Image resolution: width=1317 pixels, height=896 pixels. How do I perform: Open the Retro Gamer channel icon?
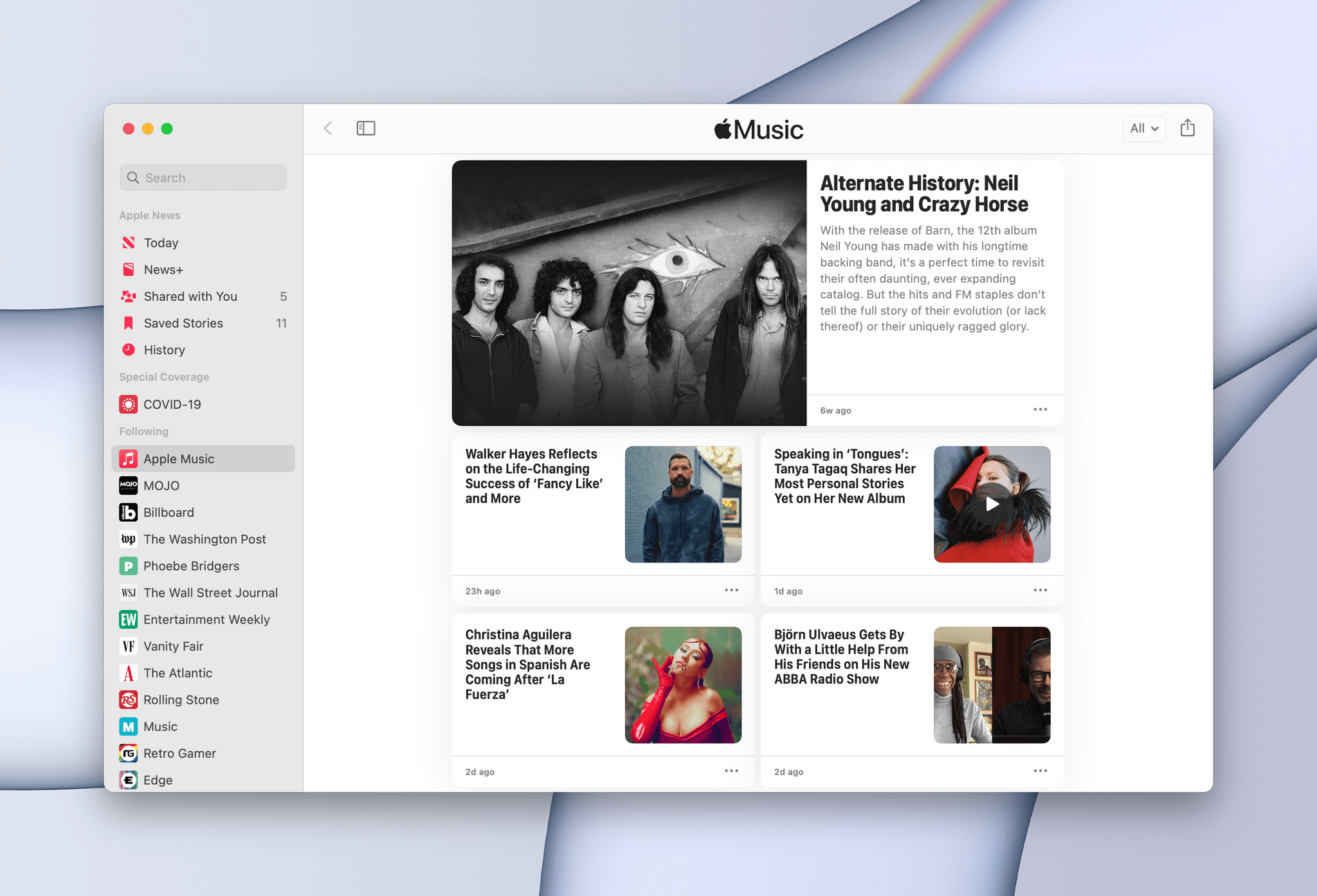[x=129, y=753]
